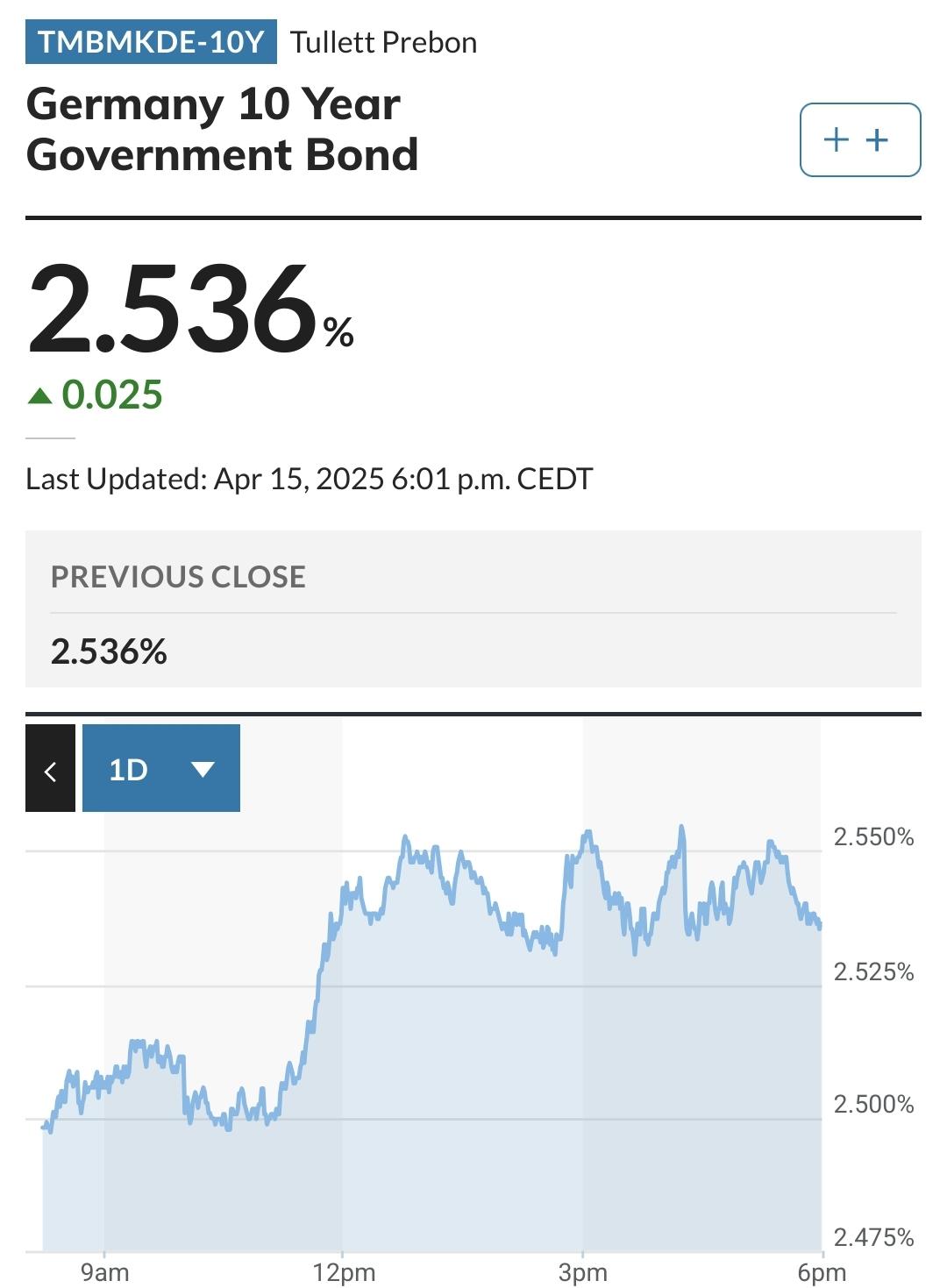Click the white dropdown arrow beside 1D
Screen dimensions: 947x1288
[x=203, y=770]
